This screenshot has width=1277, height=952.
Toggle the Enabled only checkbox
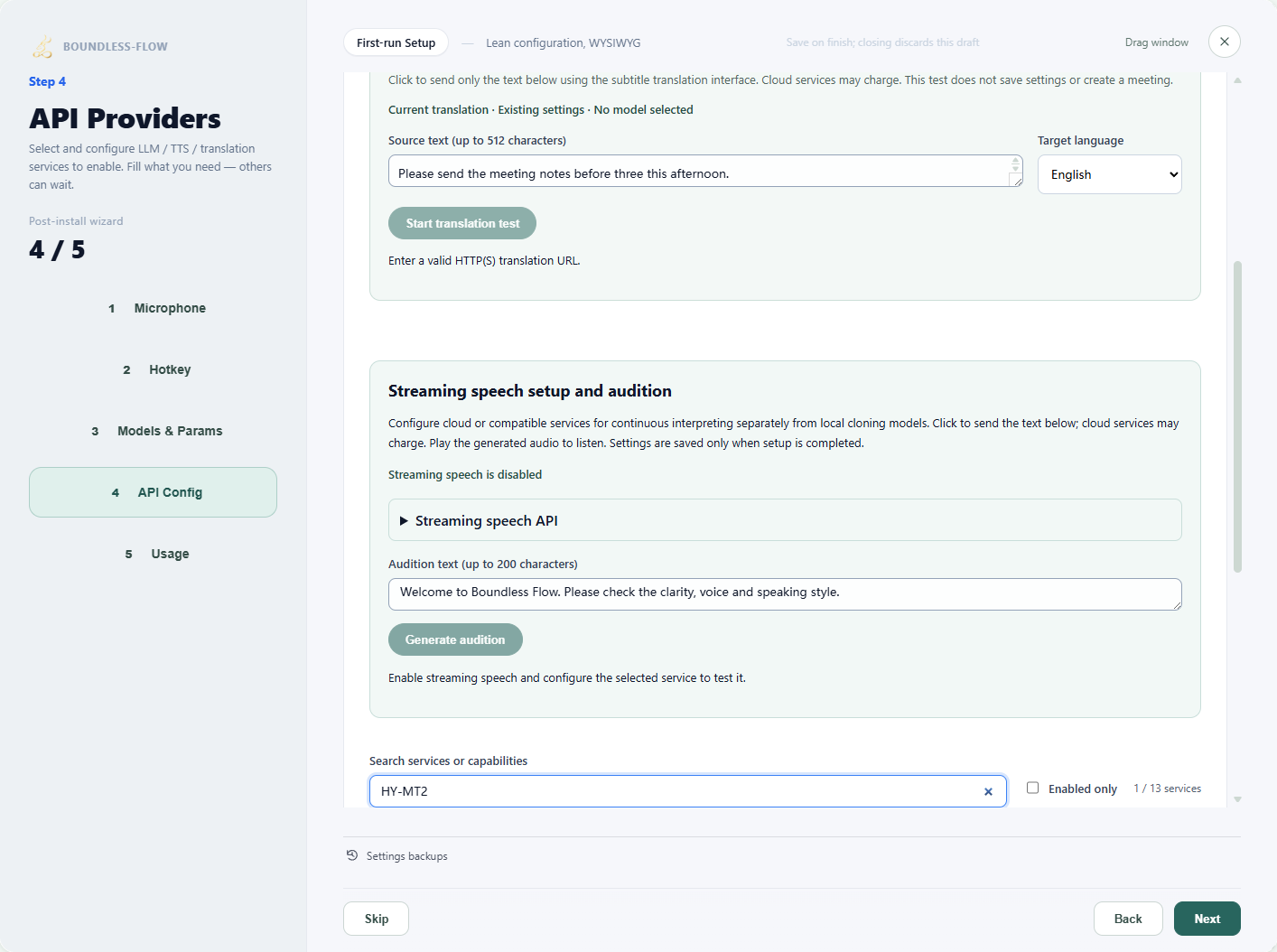pos(1032,788)
